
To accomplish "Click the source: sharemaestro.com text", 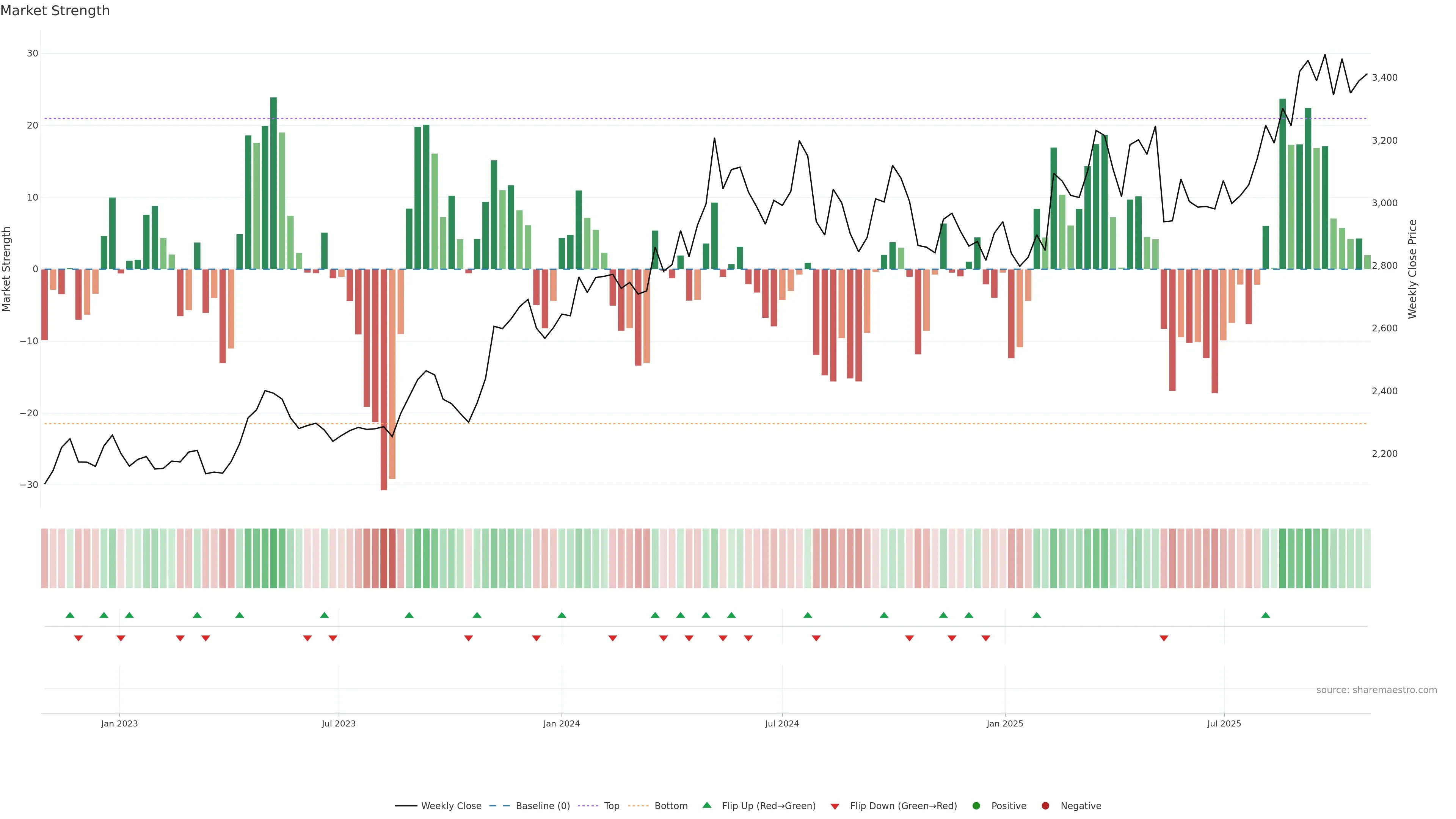I will pyautogui.click(x=1376, y=690).
